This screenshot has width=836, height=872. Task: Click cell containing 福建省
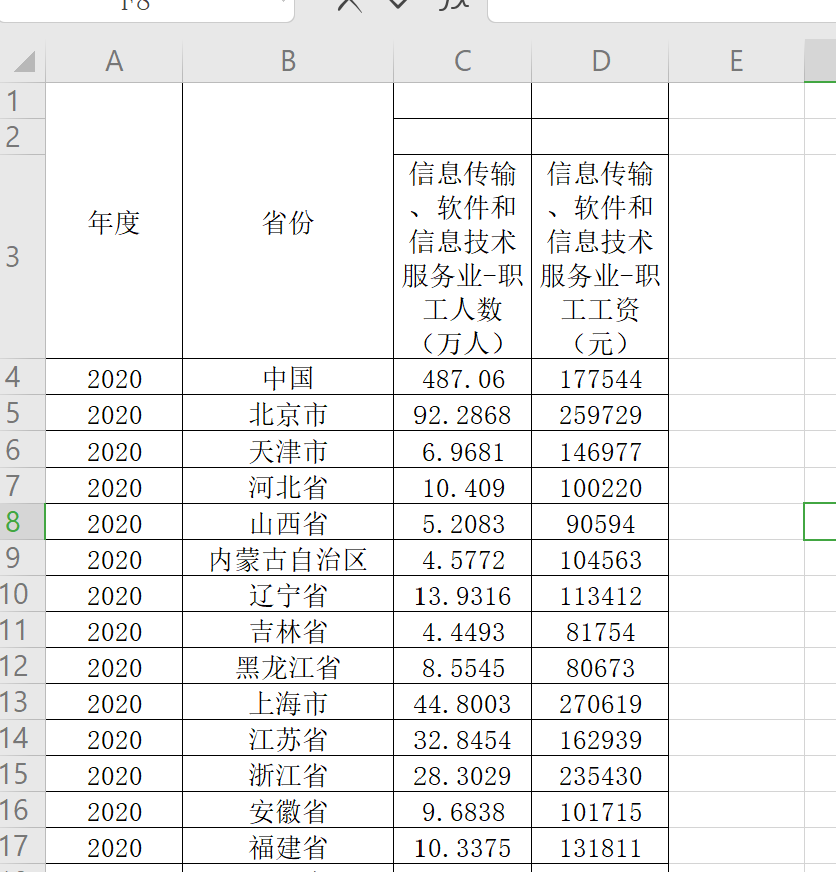pos(288,846)
